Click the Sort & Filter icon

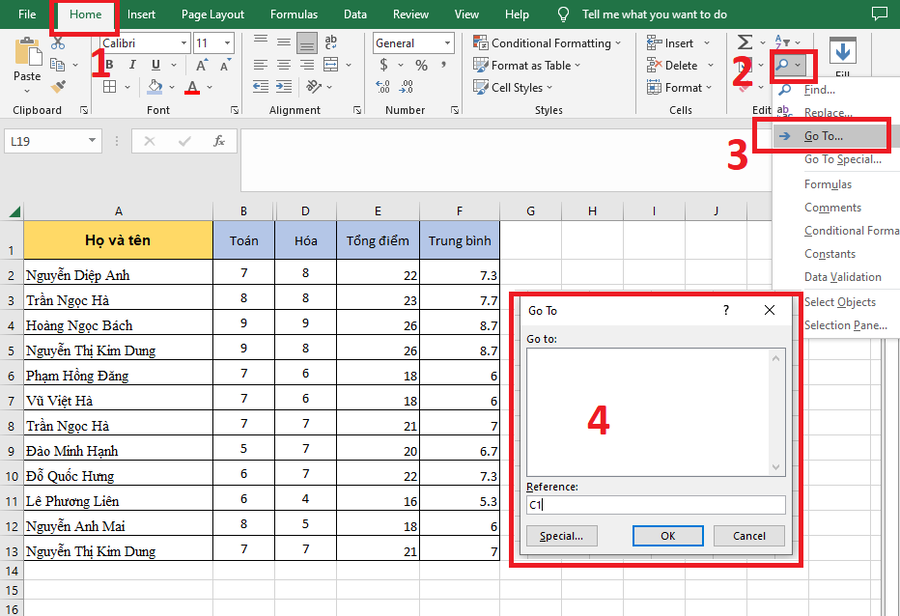tap(782, 42)
